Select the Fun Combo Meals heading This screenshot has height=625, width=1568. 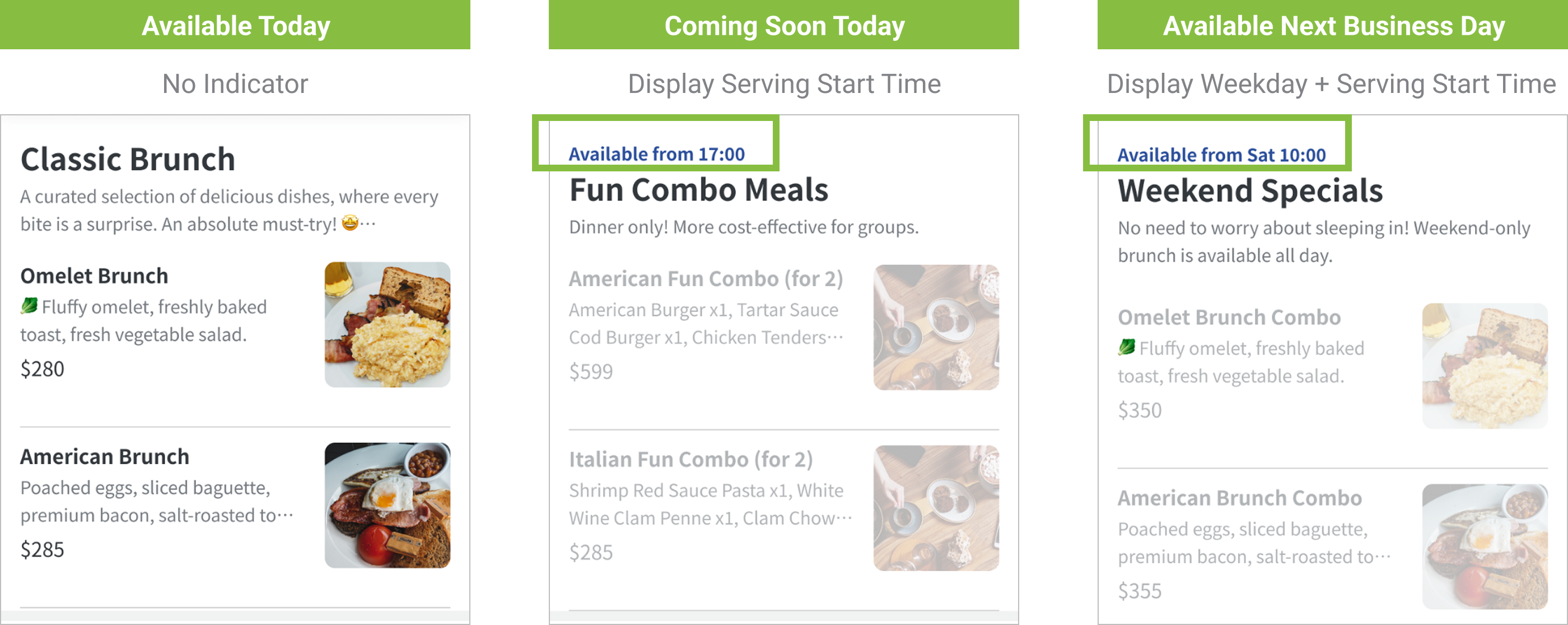click(698, 190)
